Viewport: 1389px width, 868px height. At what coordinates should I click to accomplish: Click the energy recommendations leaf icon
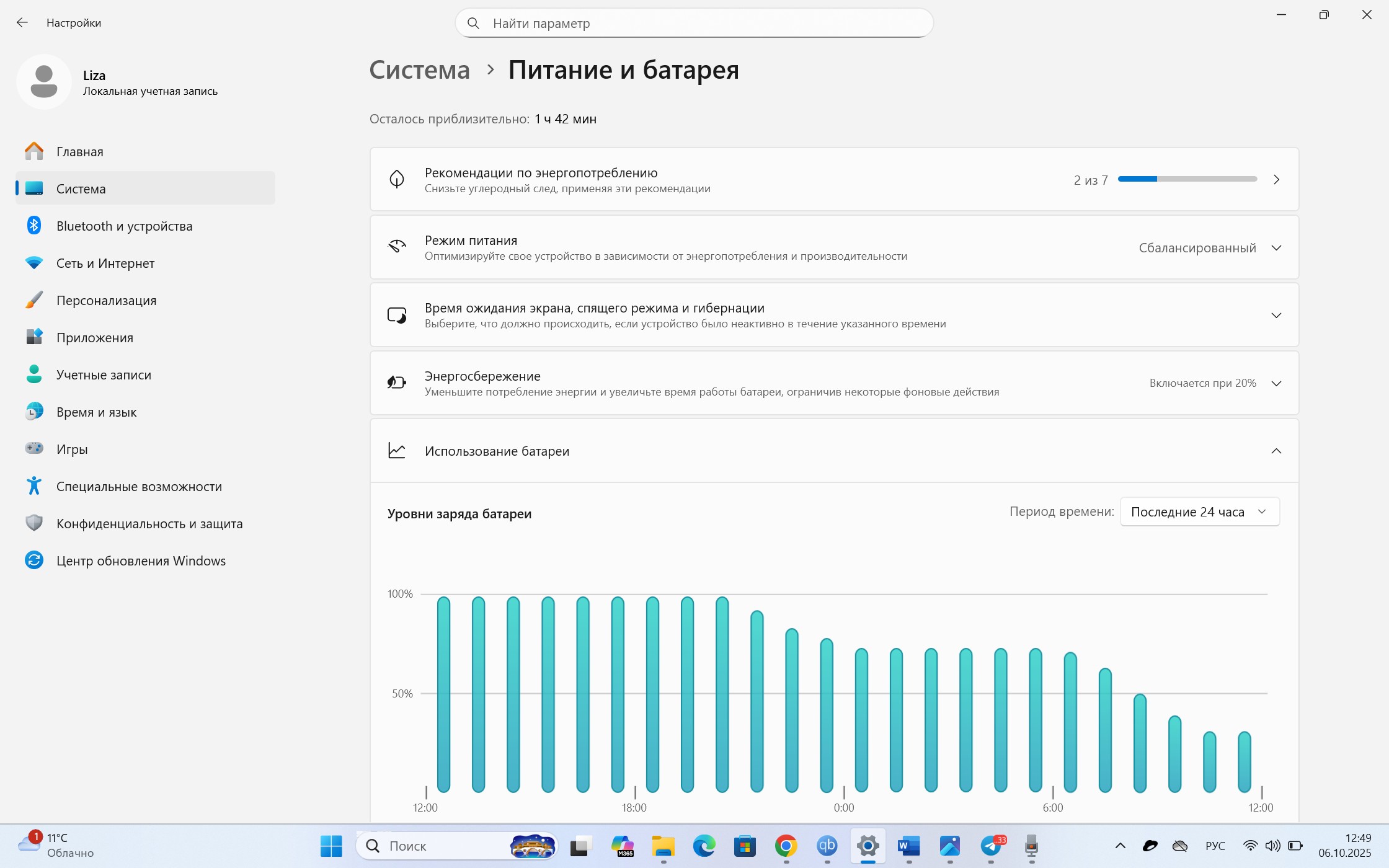[x=397, y=179]
